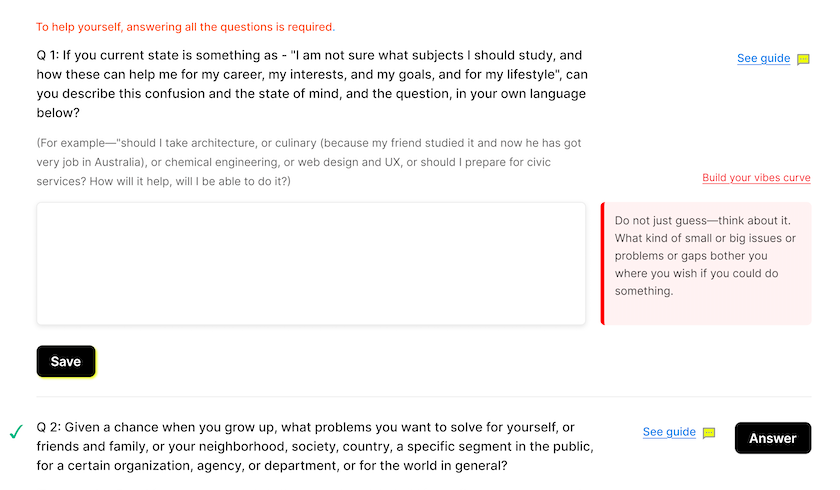Click the yellow comment icon beside Q1 guide
The width and height of the screenshot is (840, 490).
coord(803,59)
